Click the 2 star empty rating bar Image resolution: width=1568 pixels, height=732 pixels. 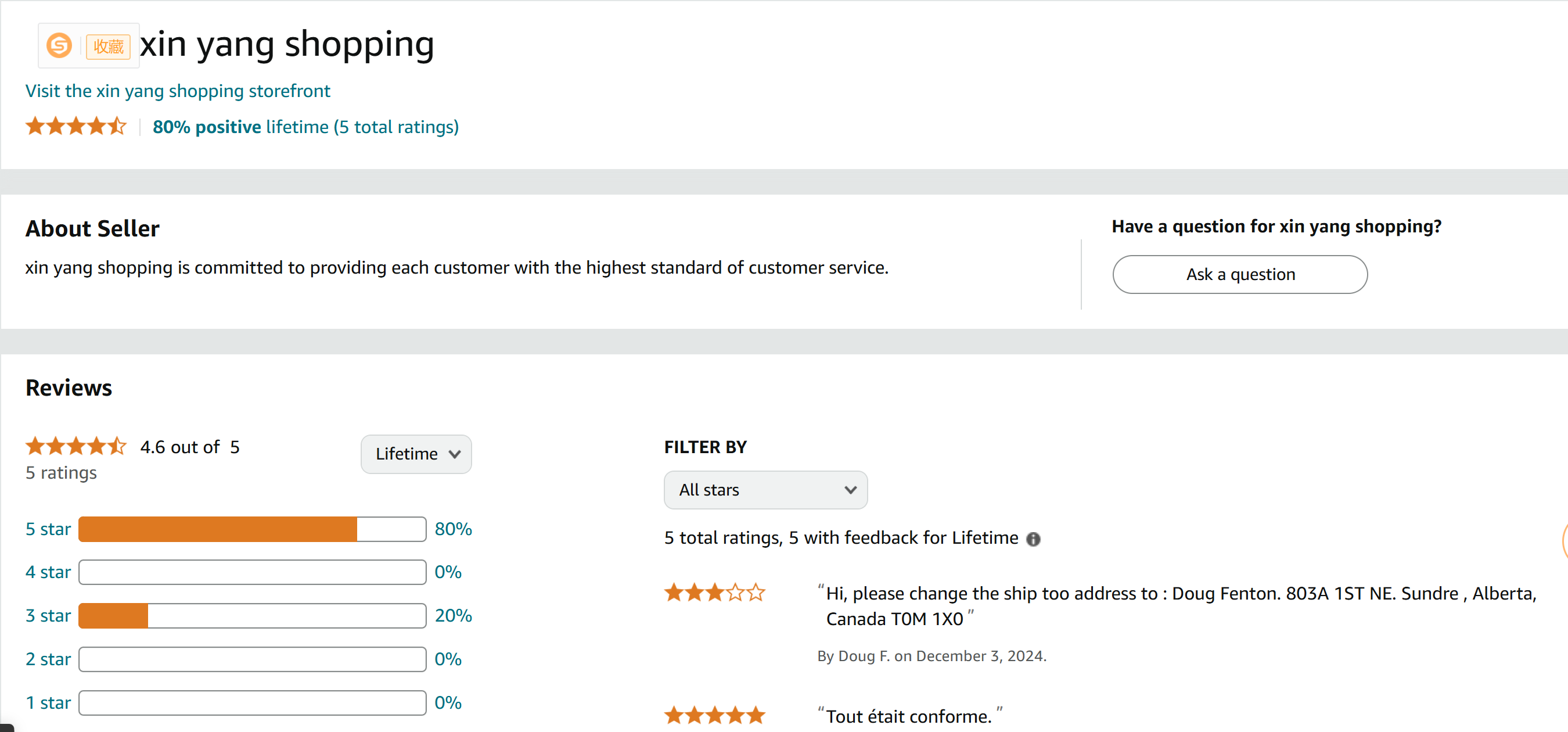pyautogui.click(x=252, y=659)
